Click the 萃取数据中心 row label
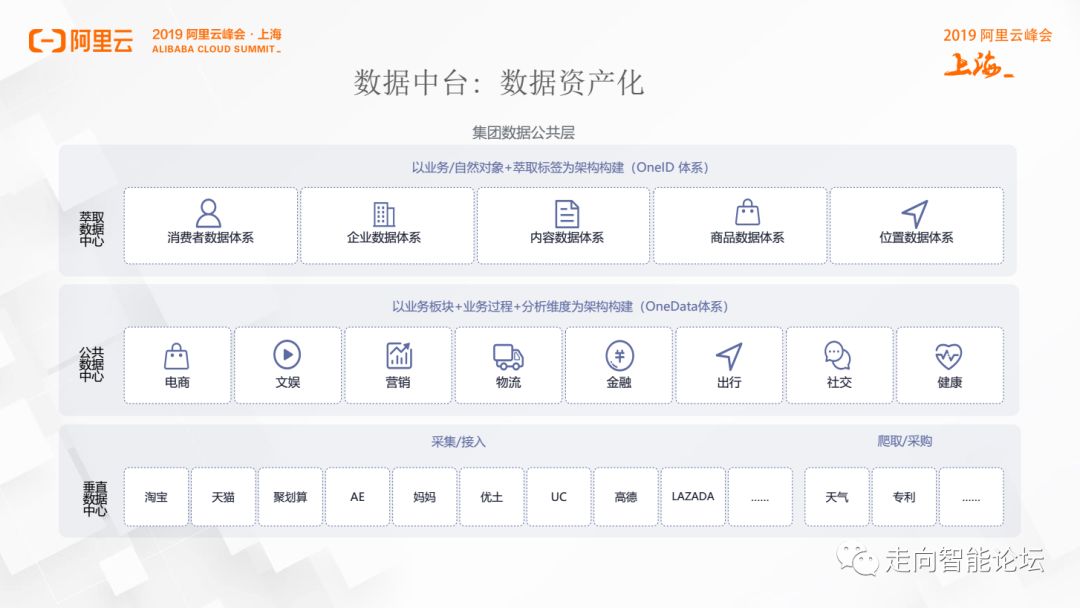 pos(92,229)
